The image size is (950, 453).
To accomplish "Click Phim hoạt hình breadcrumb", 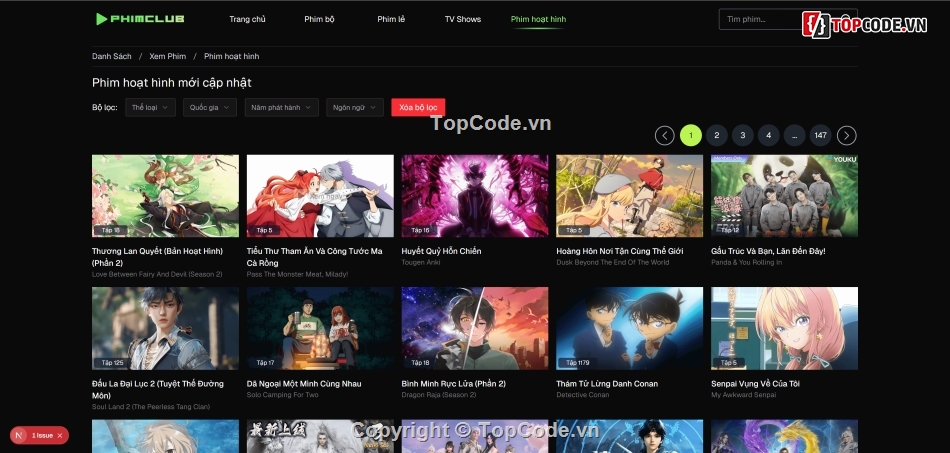I will (231, 56).
